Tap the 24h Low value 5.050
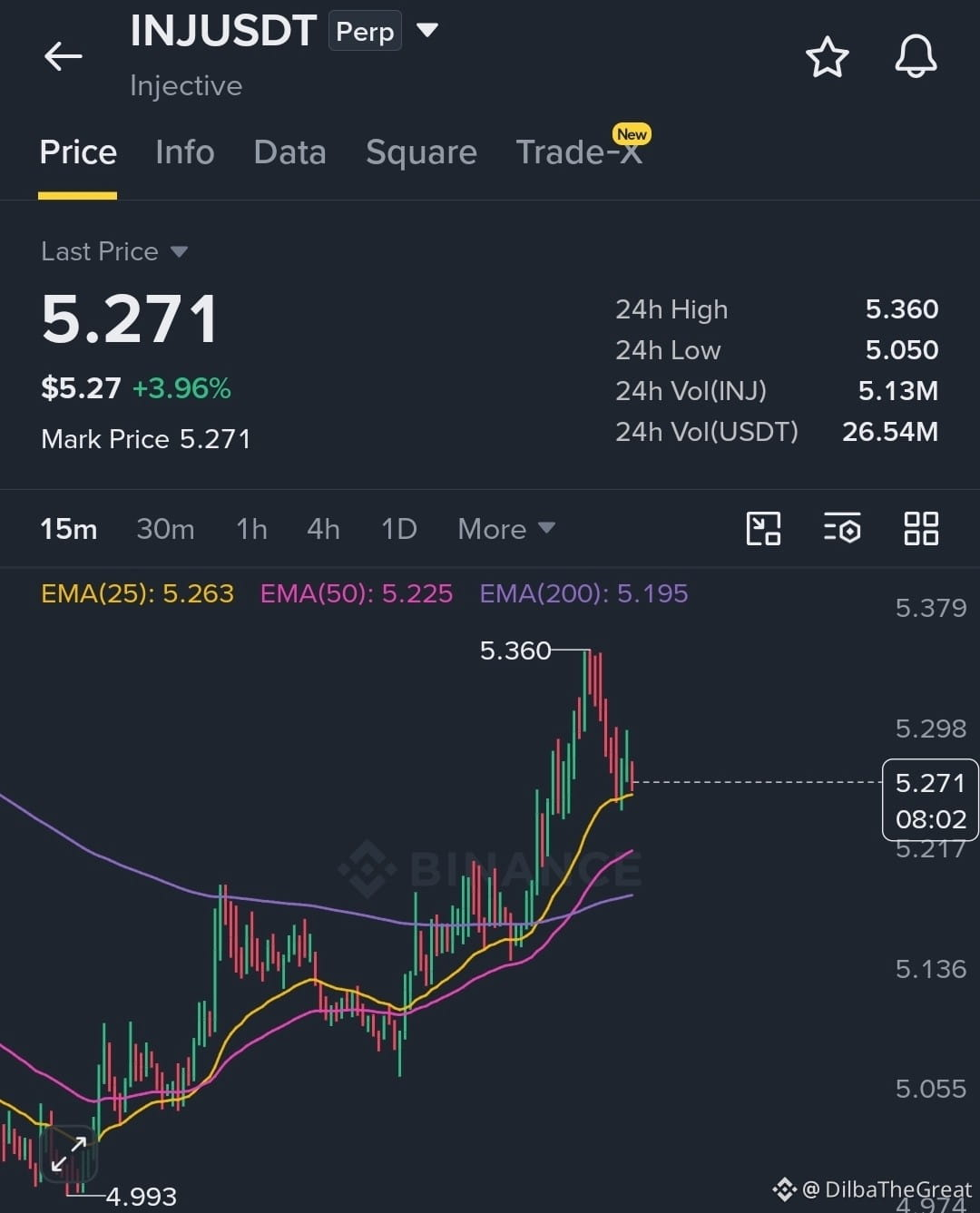Image resolution: width=980 pixels, height=1213 pixels. [x=901, y=350]
